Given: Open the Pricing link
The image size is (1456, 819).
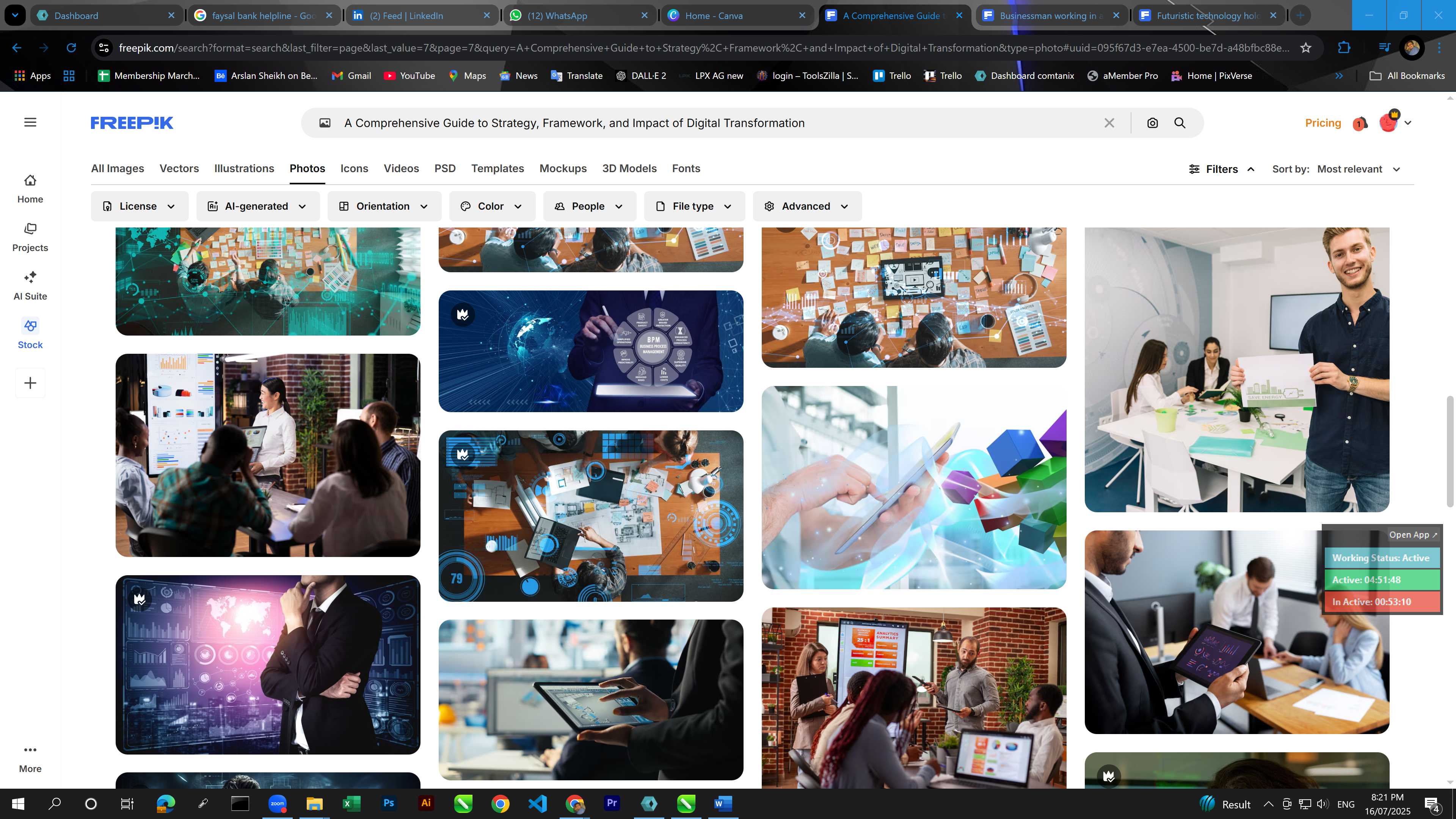Looking at the screenshot, I should [1323, 122].
